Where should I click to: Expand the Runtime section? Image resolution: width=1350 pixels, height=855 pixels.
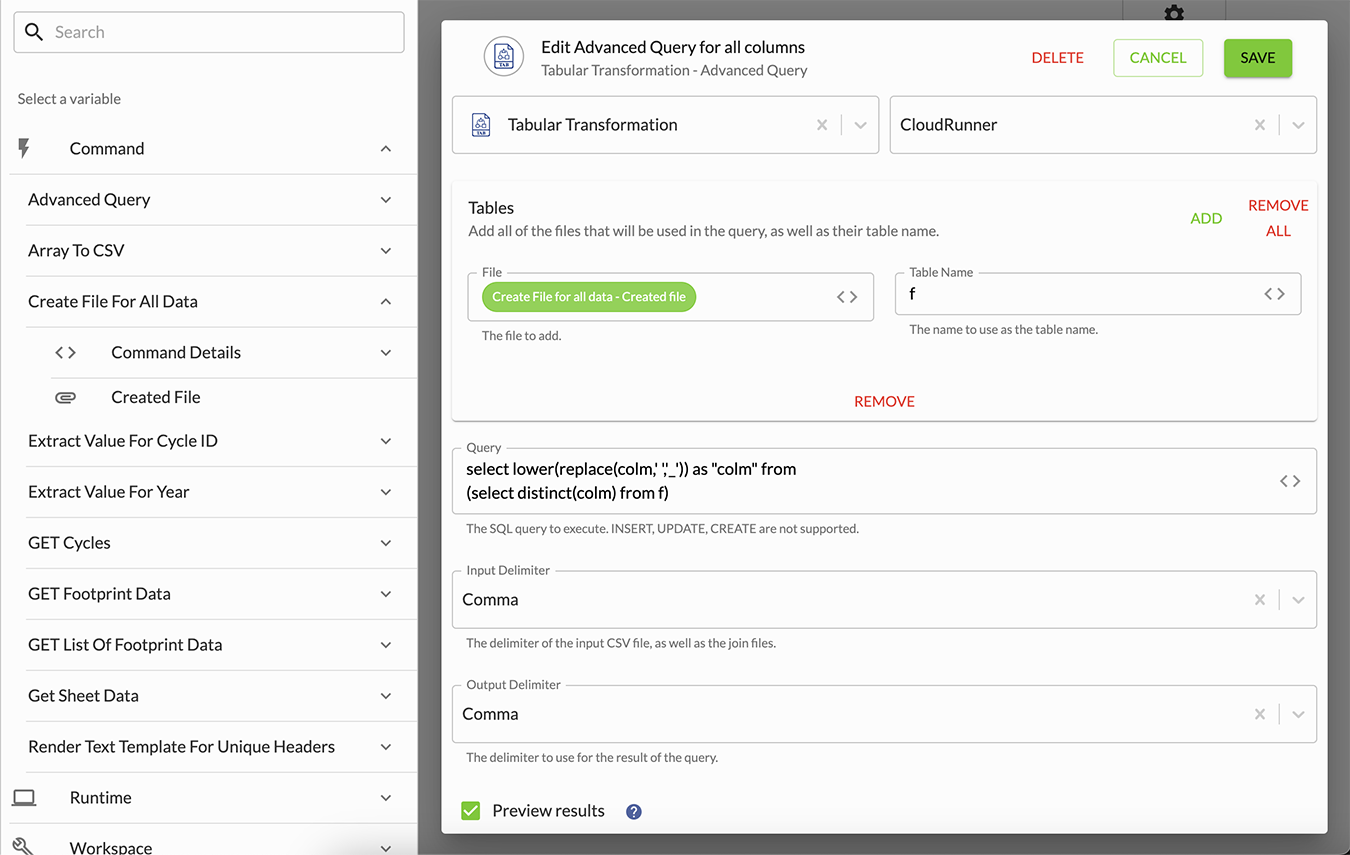(x=386, y=798)
